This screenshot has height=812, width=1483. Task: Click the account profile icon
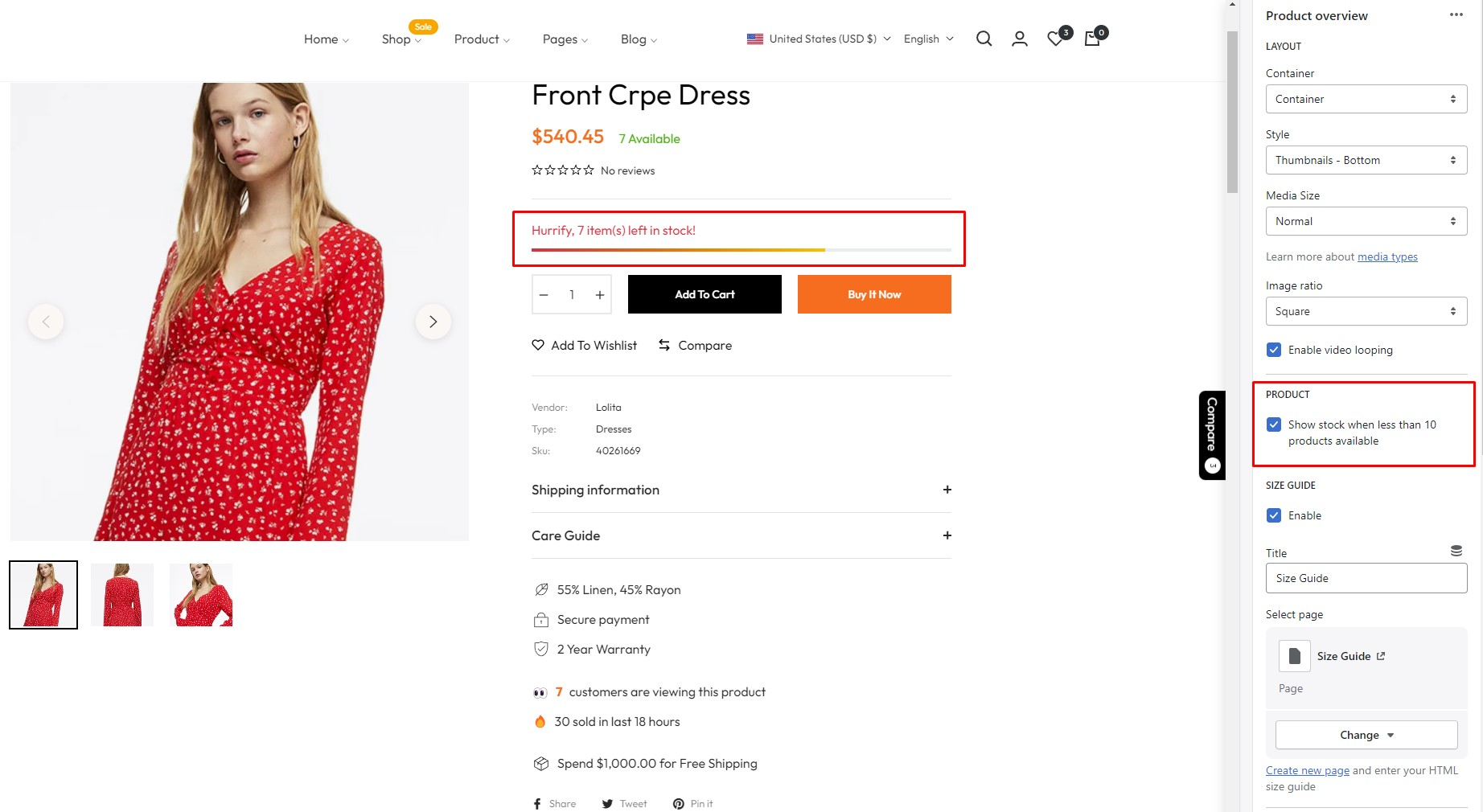pyautogui.click(x=1019, y=39)
